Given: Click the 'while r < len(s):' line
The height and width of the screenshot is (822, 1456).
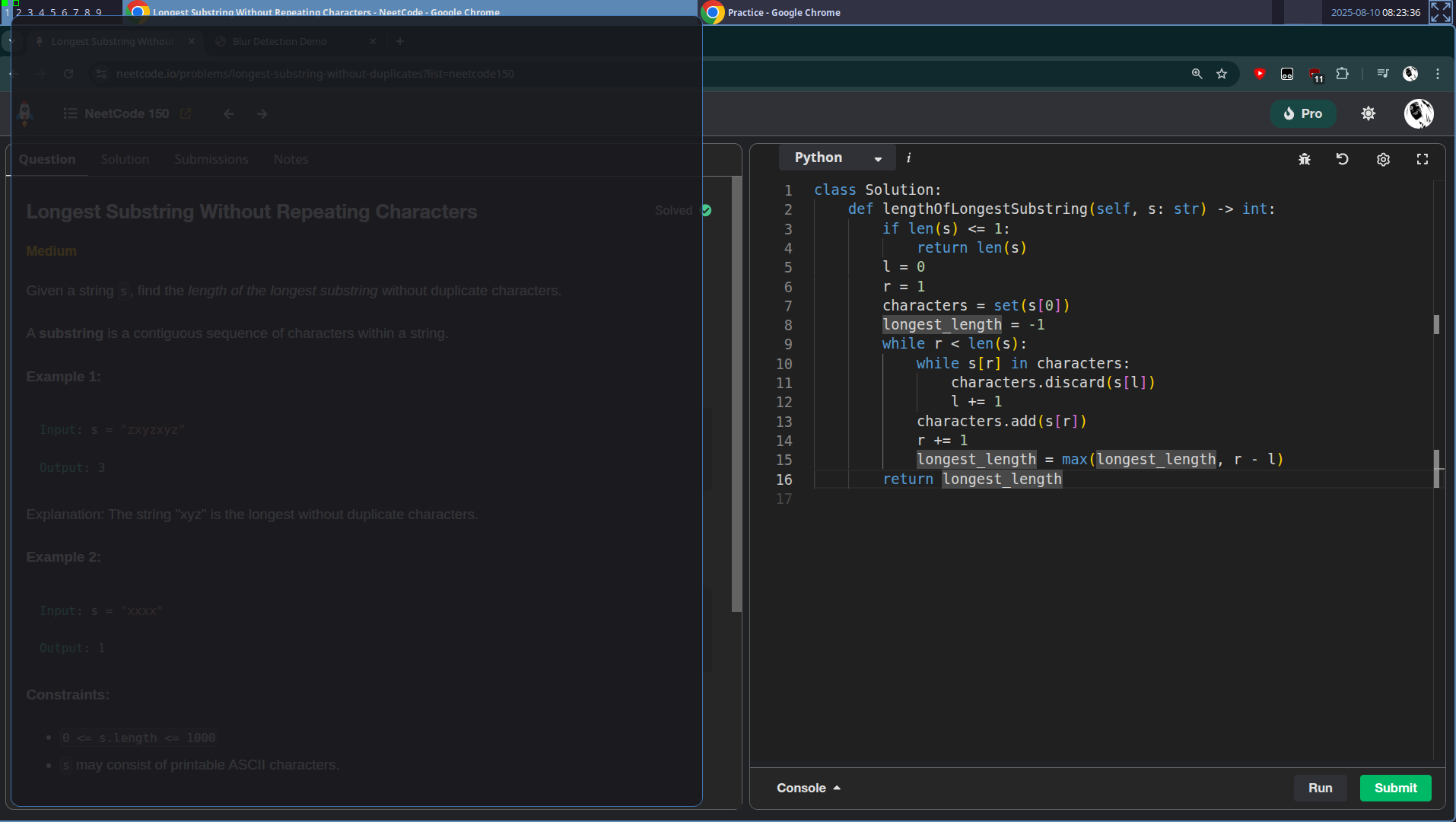Looking at the screenshot, I should [x=954, y=343].
